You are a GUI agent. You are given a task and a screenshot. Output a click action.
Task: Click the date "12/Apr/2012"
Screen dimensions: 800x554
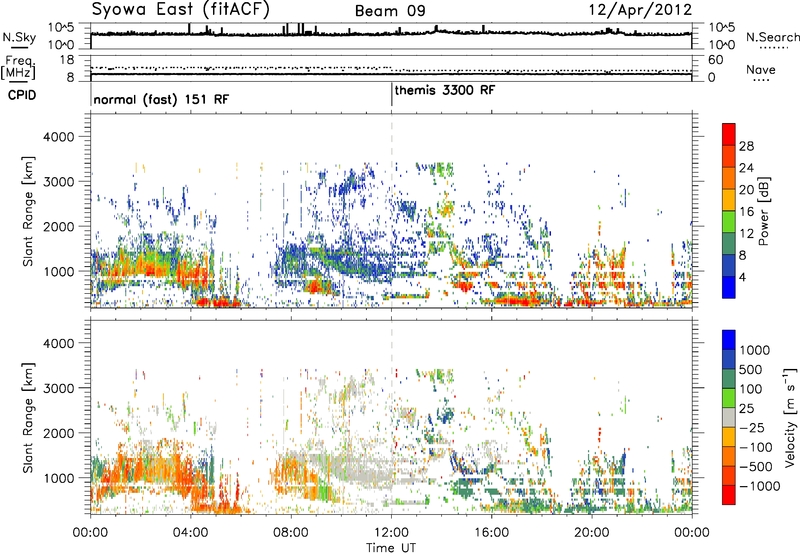pos(640,10)
